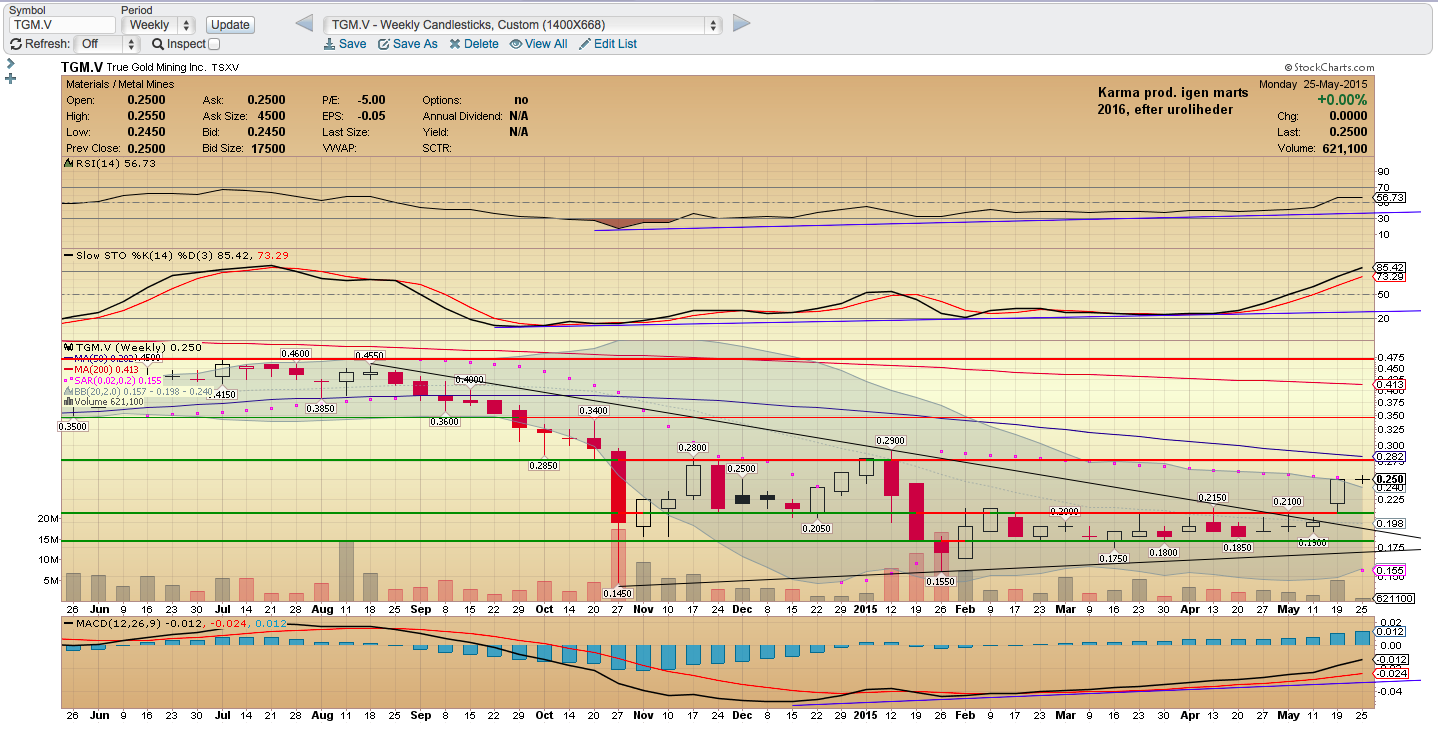The height and width of the screenshot is (731, 1438).
Task: Click the latest weekly candle at 0.250
Action: [1361, 480]
